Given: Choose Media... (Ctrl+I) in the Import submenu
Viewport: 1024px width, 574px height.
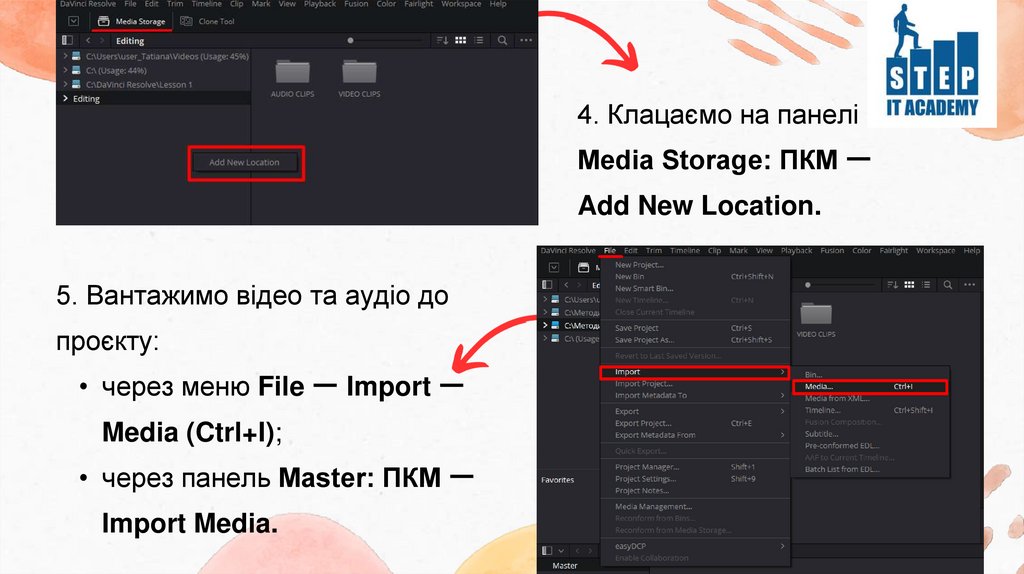Looking at the screenshot, I should (870, 387).
